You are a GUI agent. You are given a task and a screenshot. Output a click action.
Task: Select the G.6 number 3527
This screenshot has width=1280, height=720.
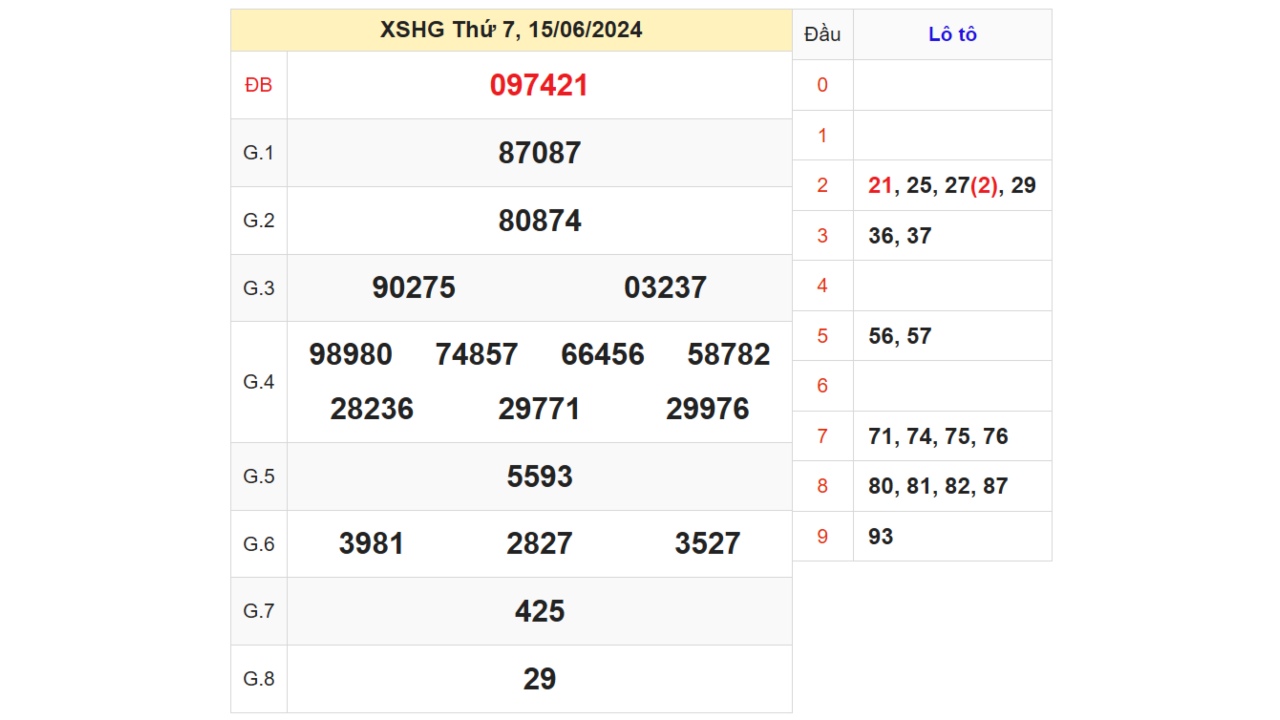tap(707, 544)
